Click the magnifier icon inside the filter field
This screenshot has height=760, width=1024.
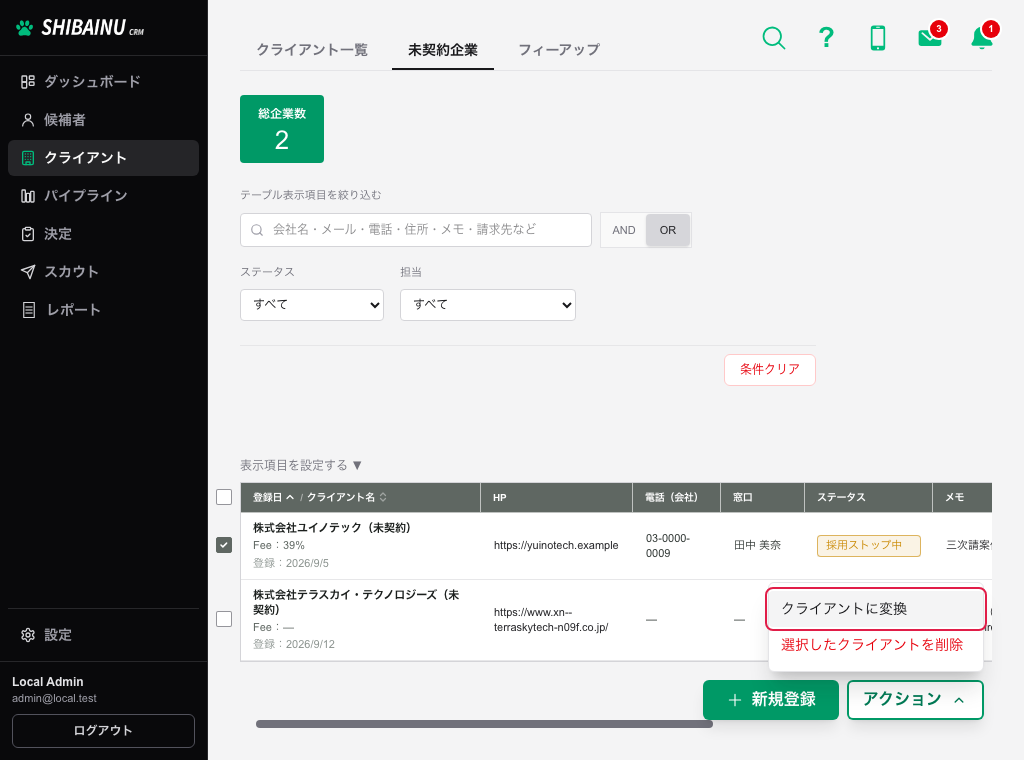(x=257, y=230)
